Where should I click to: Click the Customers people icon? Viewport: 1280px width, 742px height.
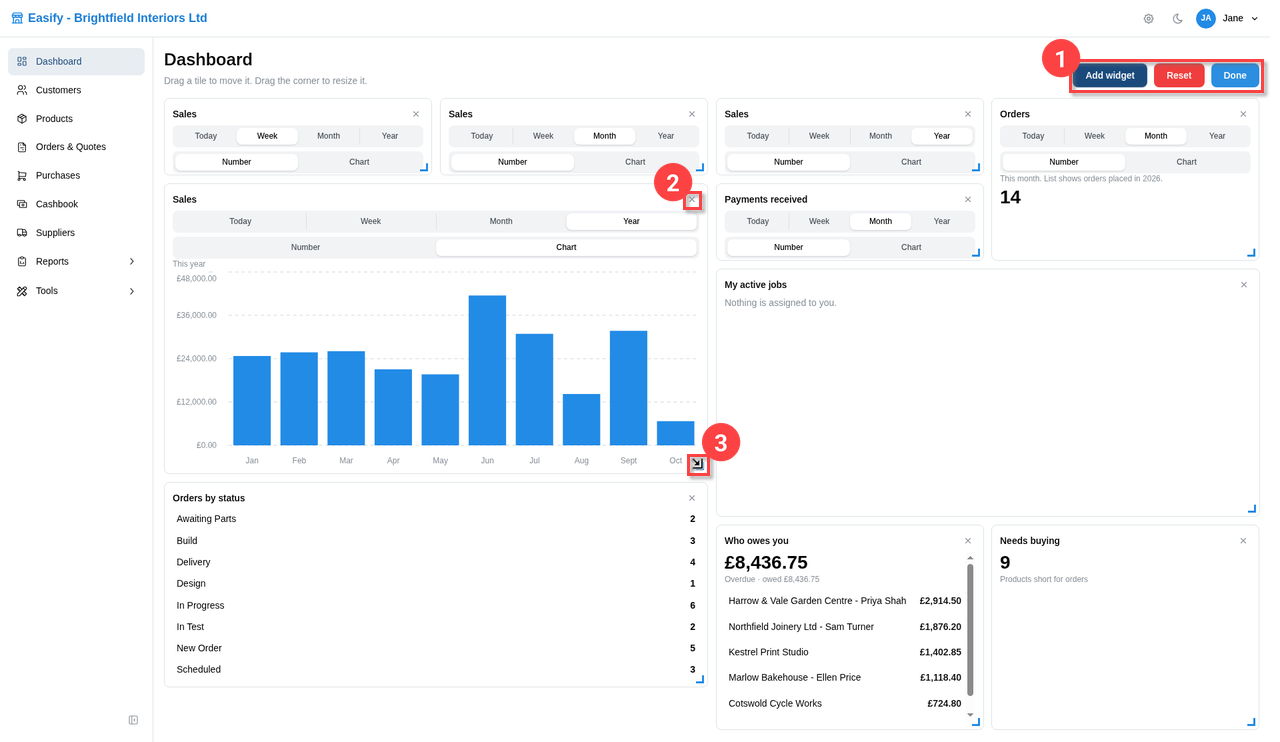pyautogui.click(x=22, y=90)
